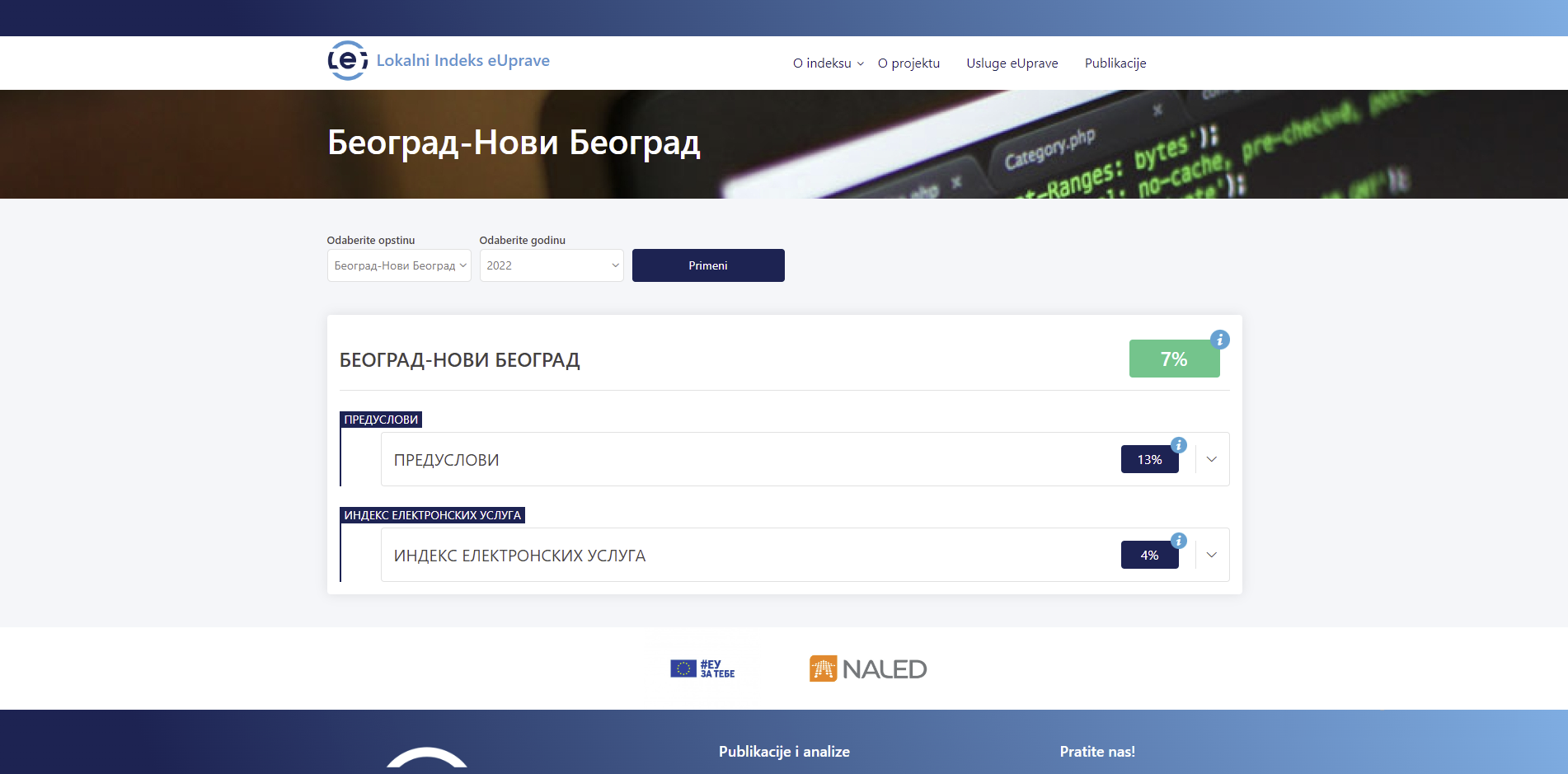
Task: Open the municipality dropdown Београд-Нови Београд
Action: point(399,265)
